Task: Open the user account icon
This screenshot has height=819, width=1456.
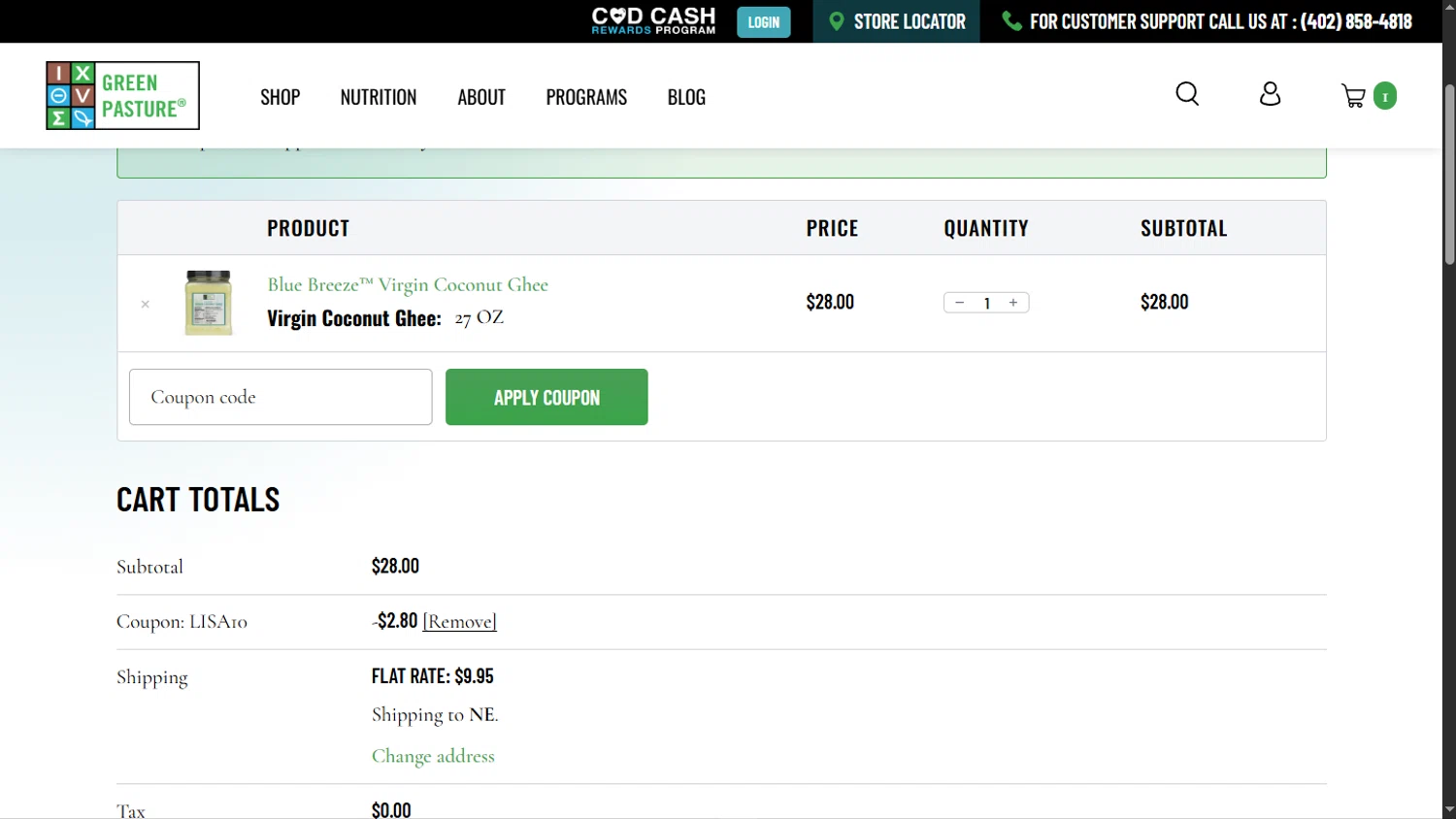Action: [1270, 94]
